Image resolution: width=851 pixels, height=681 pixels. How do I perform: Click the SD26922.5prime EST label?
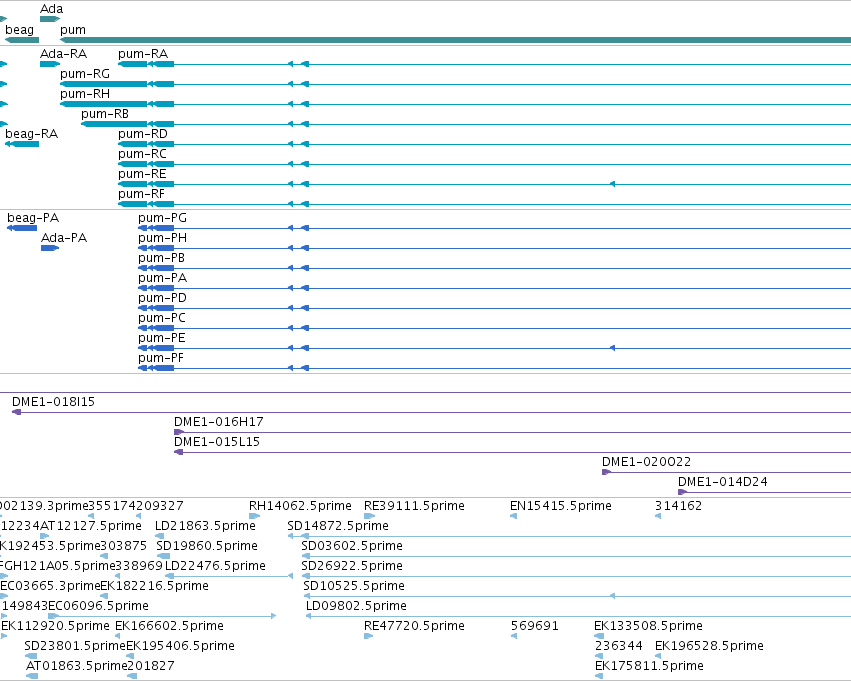pos(352,567)
